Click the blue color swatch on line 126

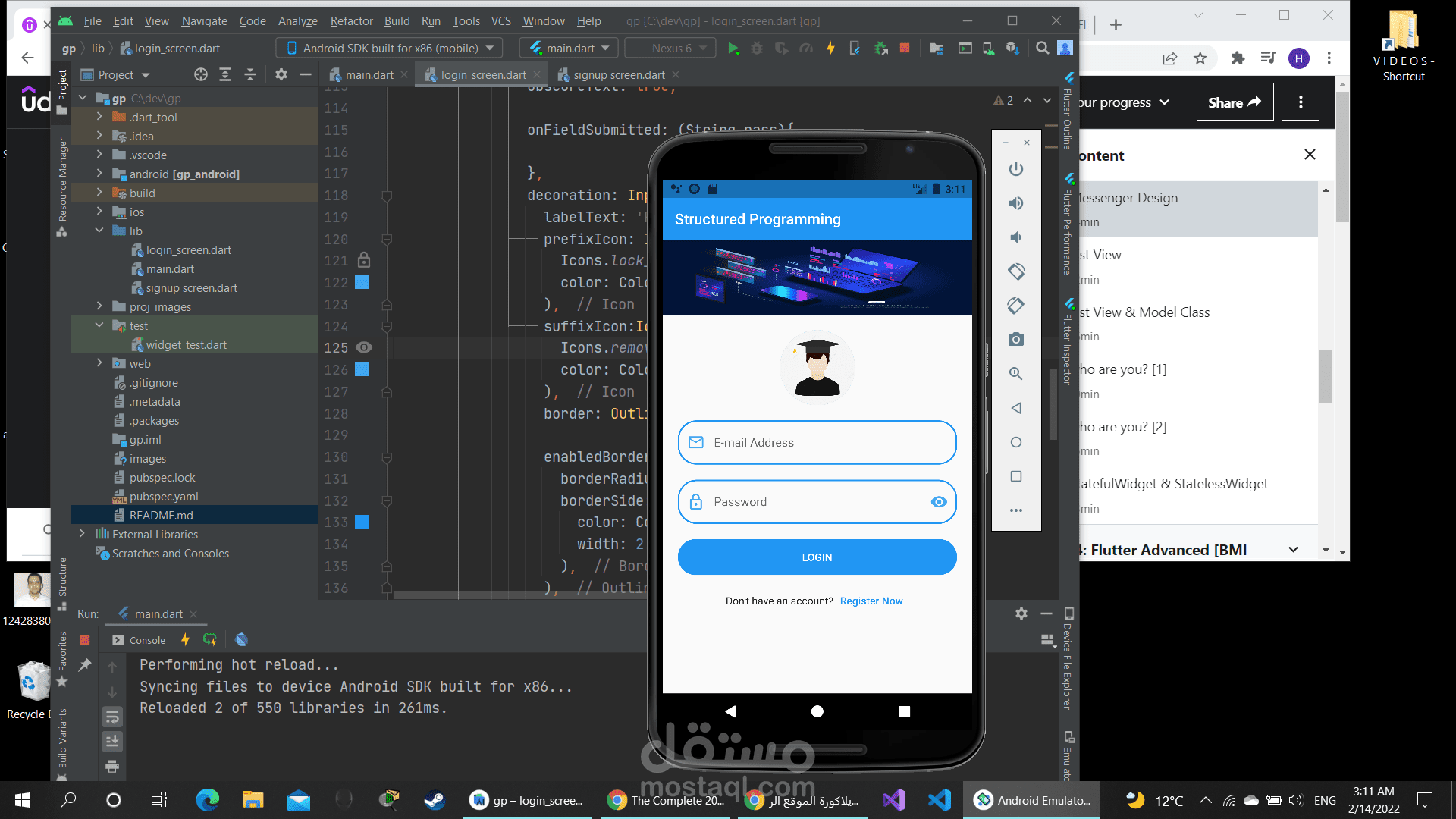point(362,369)
